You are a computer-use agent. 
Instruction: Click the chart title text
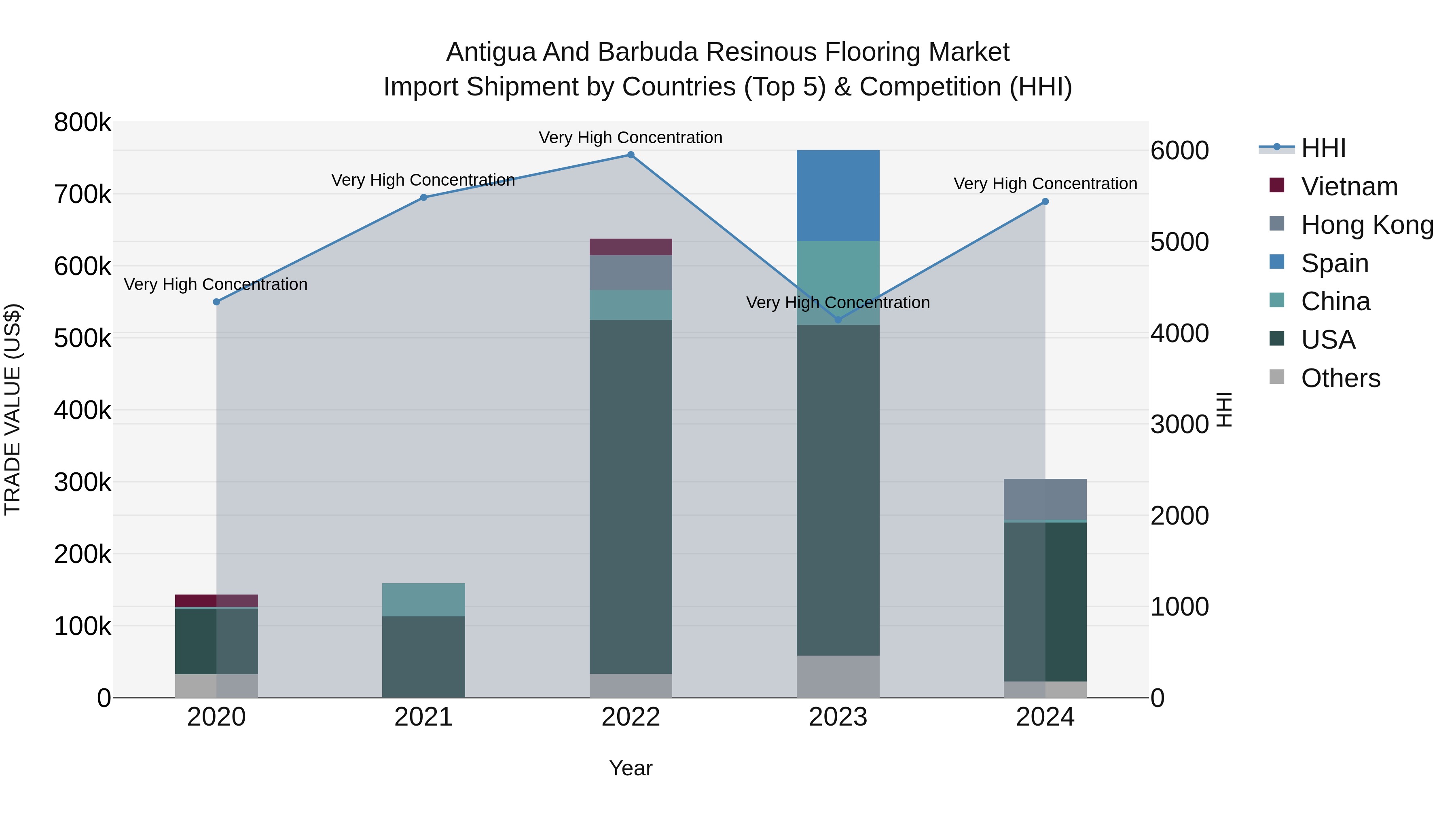[728, 69]
